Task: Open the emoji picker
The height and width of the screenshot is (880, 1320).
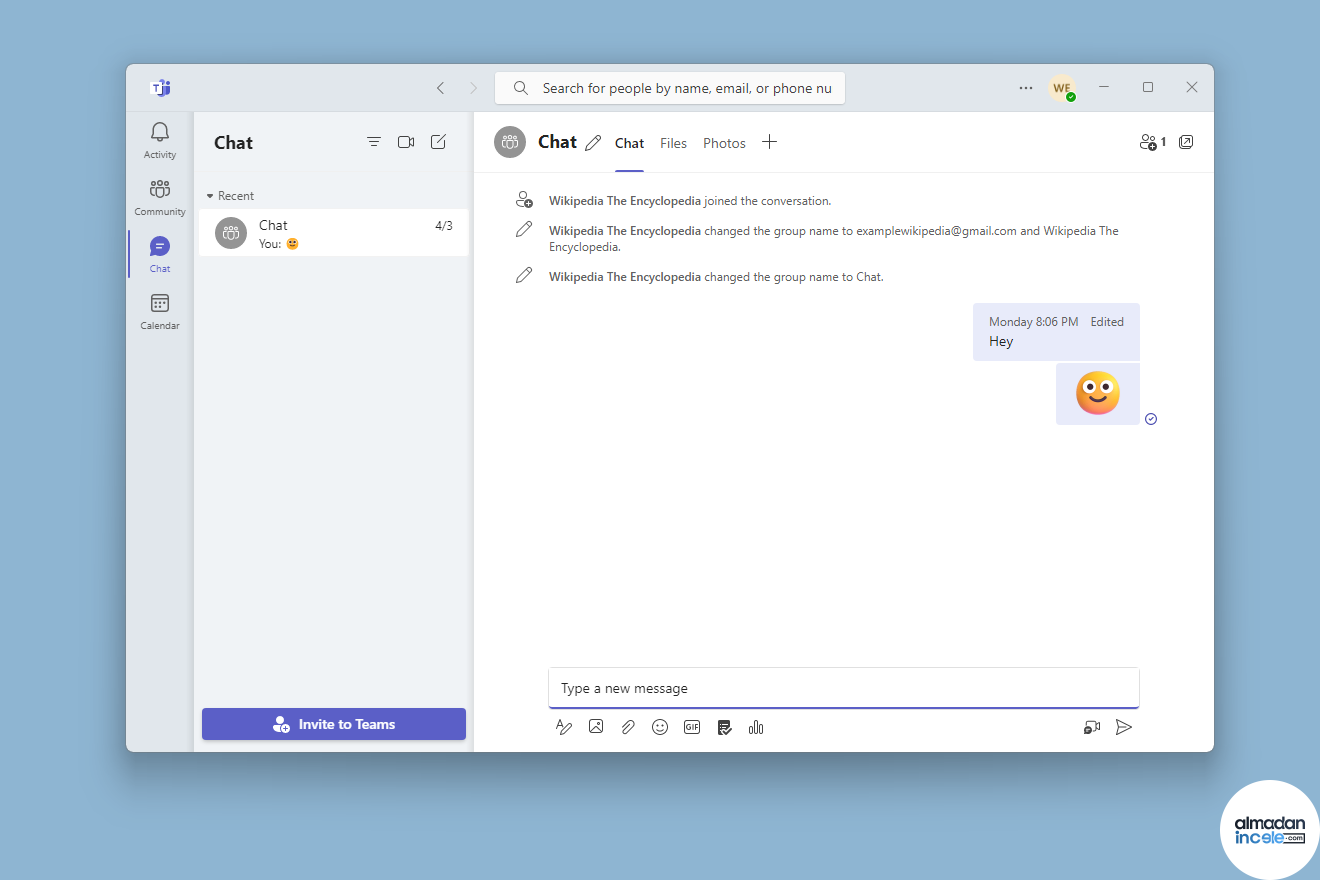Action: point(660,727)
